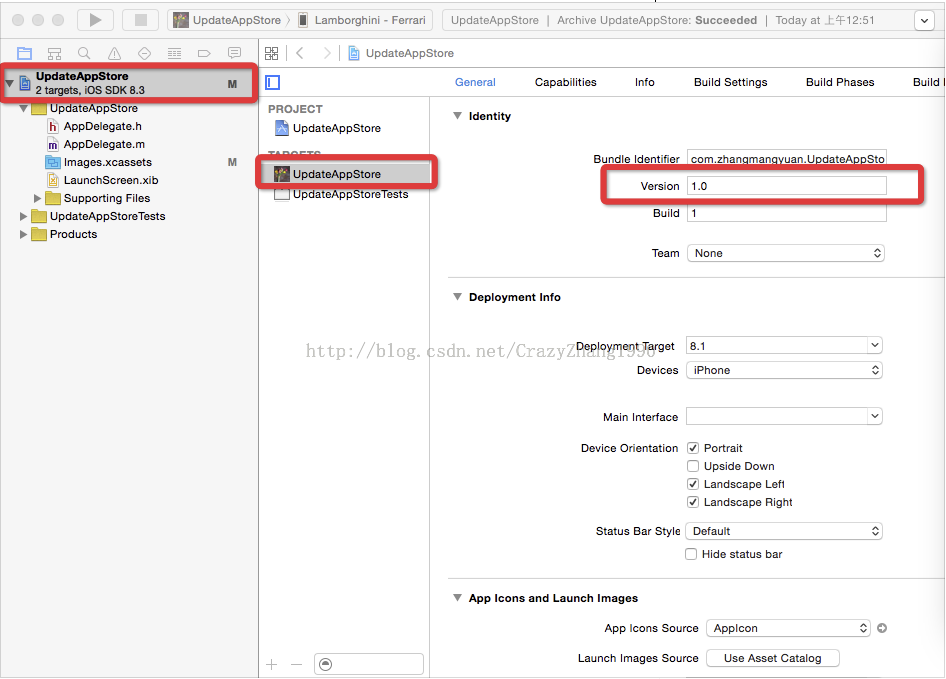Viewport: 946px width, 679px height.
Task: Enable the Upside Down orientation checkbox
Action: click(693, 466)
